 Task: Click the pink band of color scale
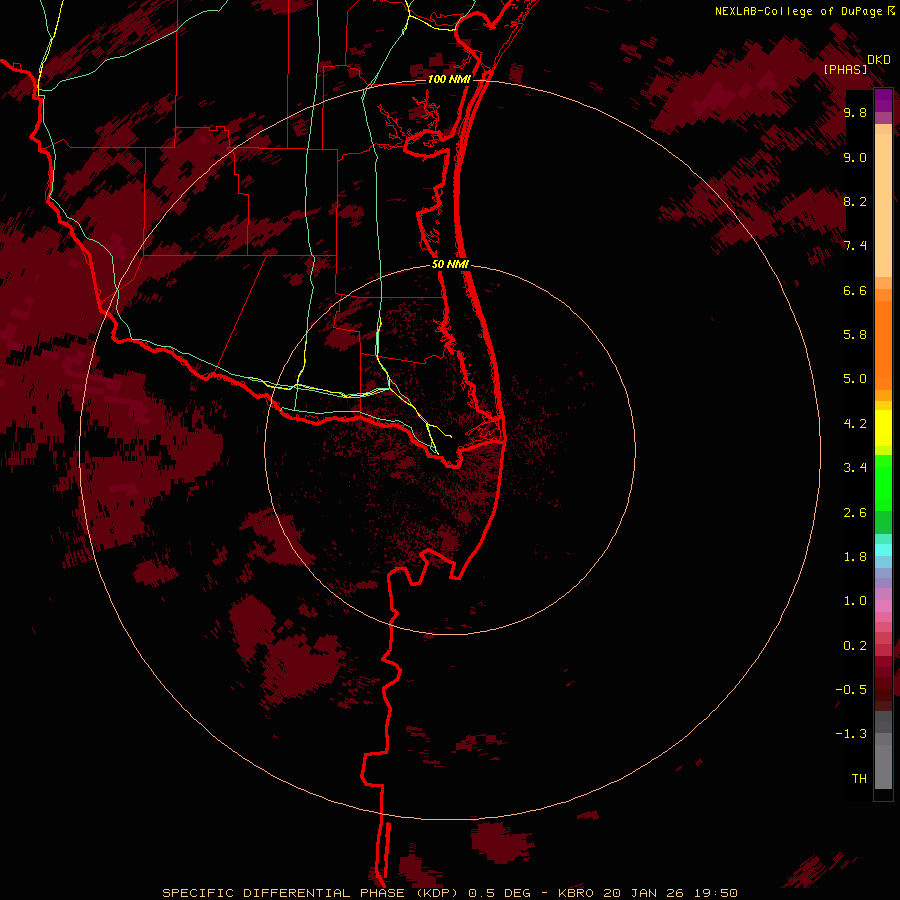click(883, 606)
